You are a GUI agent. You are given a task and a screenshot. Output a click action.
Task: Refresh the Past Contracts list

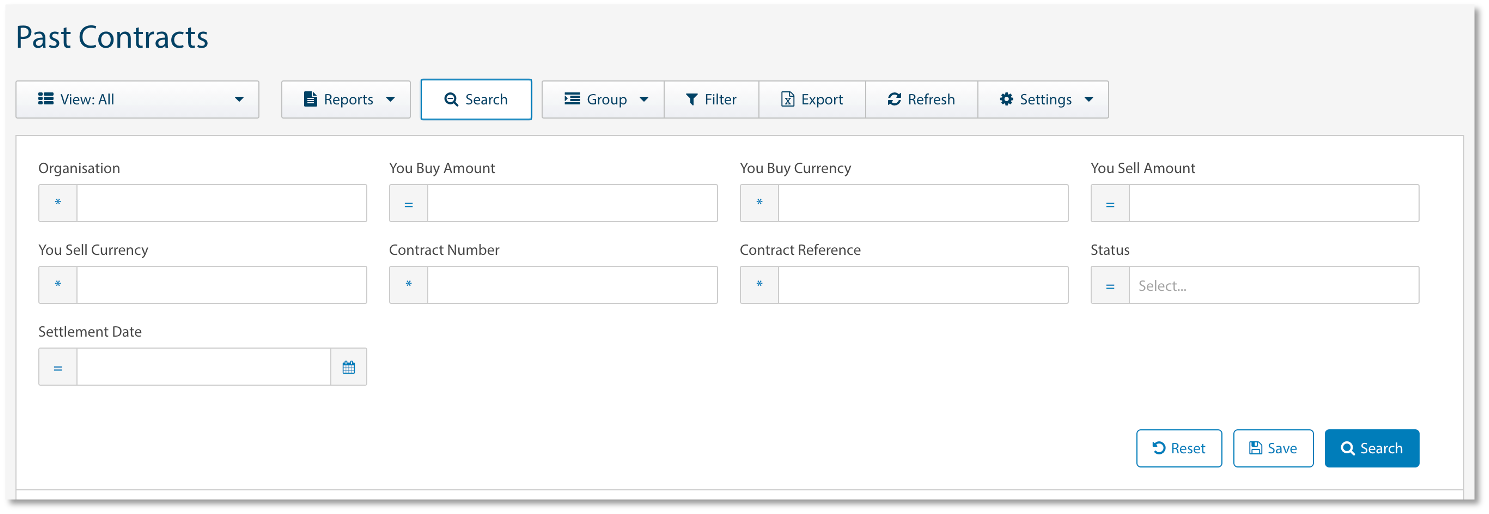pos(921,99)
